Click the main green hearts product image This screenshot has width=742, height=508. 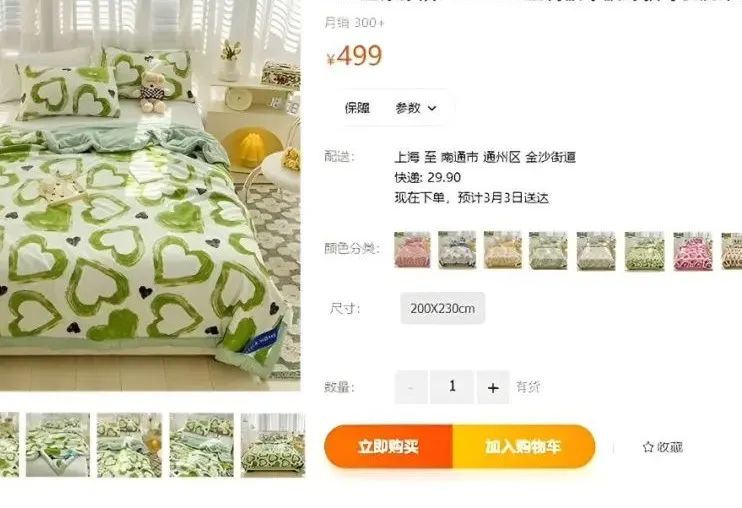[150, 195]
